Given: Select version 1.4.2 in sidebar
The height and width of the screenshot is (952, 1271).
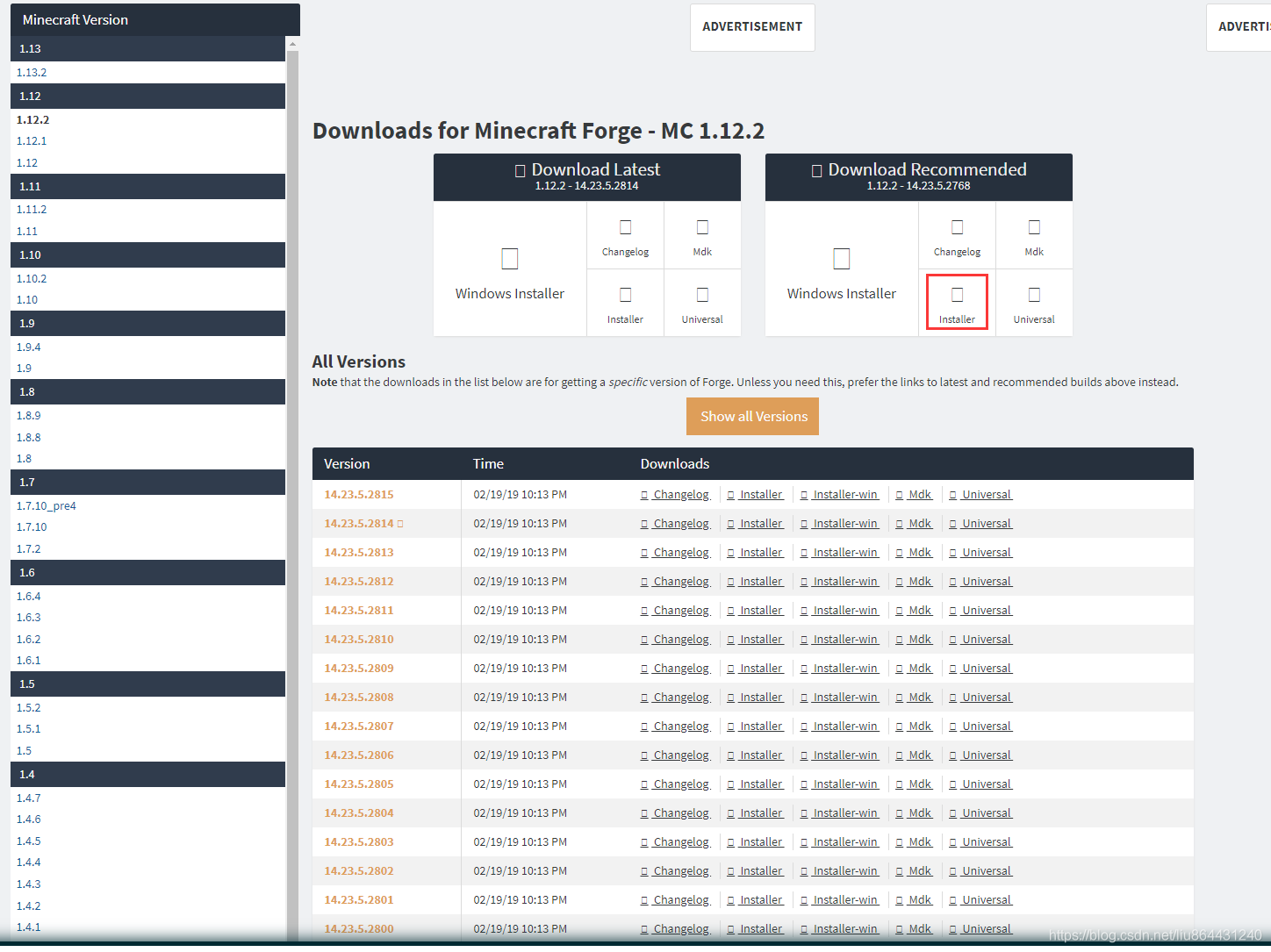Looking at the screenshot, I should (28, 906).
